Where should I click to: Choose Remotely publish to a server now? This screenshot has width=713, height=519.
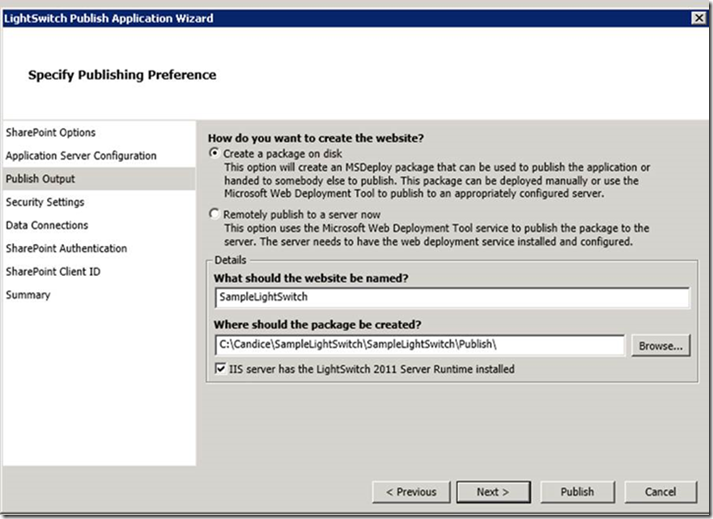[214, 213]
